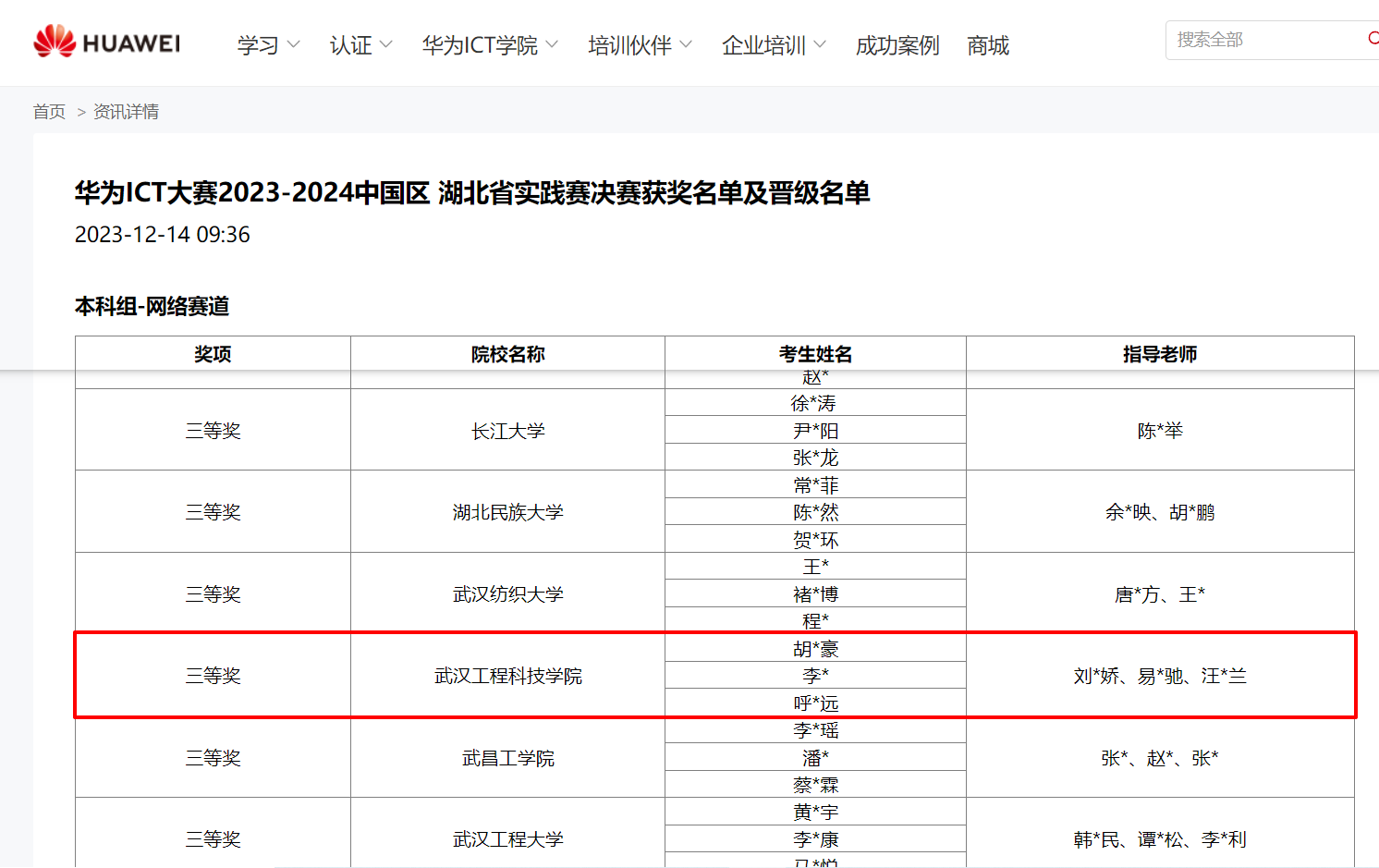Expand the 培训伙伴 dropdown chevron
Viewport: 1379px width, 868px height.
tap(686, 44)
